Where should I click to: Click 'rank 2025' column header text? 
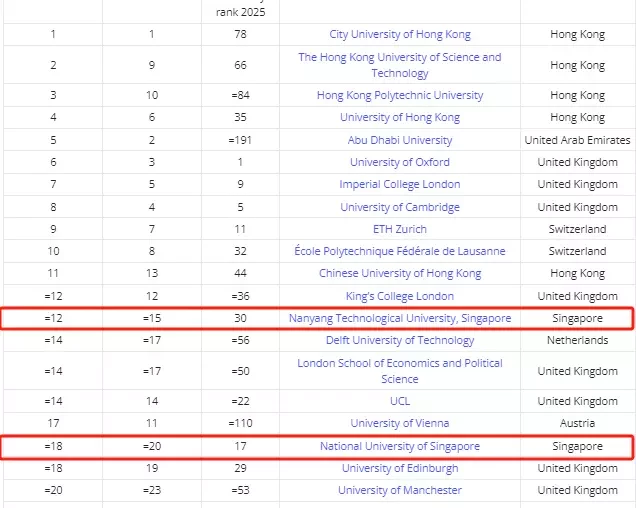click(241, 12)
